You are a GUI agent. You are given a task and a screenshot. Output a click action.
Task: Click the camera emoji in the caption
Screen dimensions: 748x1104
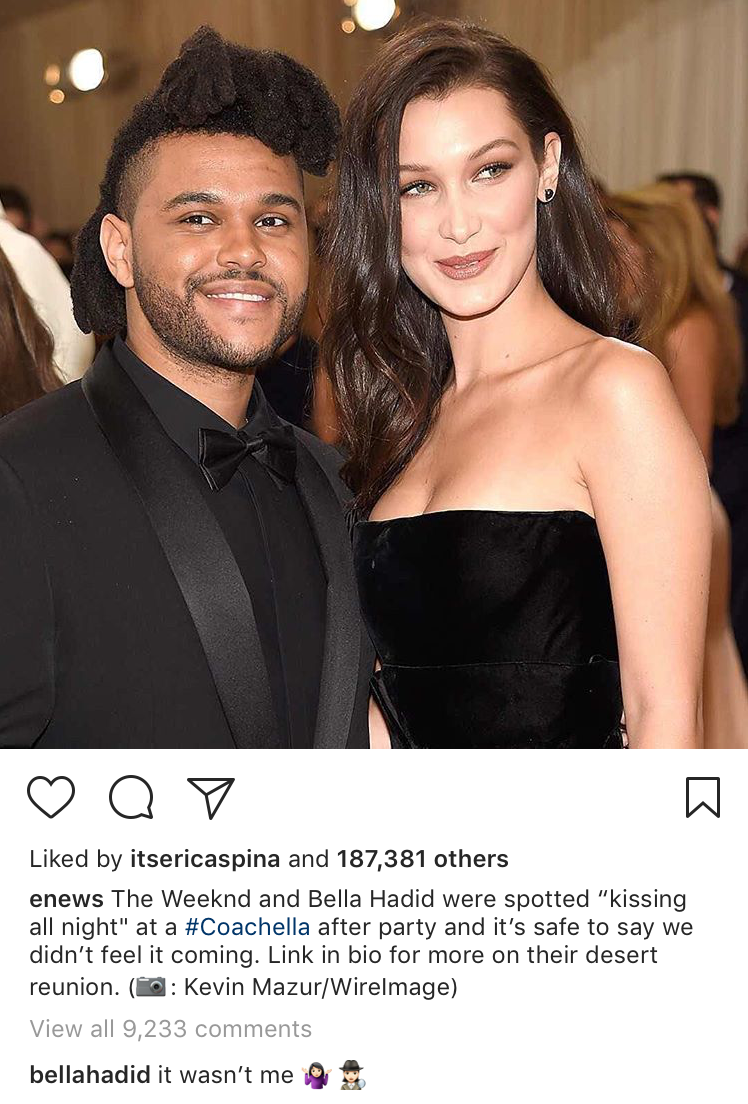tap(150, 986)
